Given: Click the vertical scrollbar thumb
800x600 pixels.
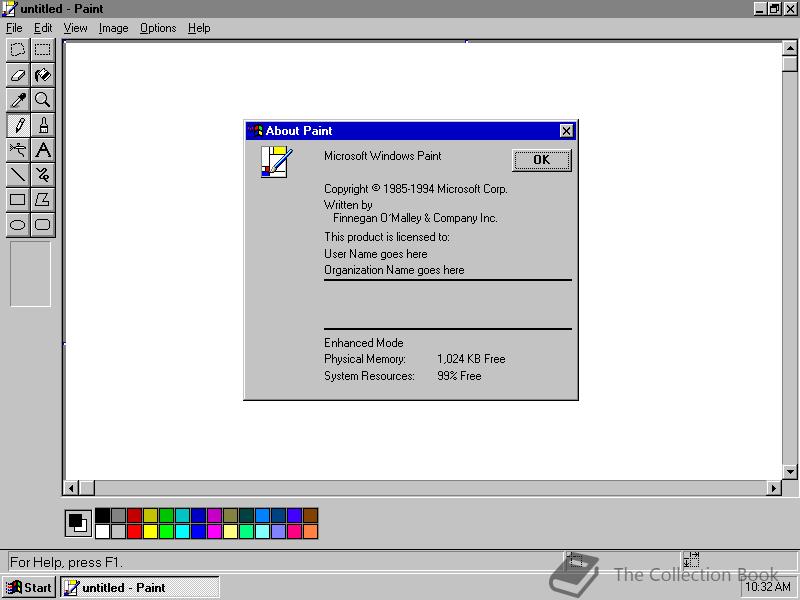Looking at the screenshot, I should pyautogui.click(x=790, y=64).
